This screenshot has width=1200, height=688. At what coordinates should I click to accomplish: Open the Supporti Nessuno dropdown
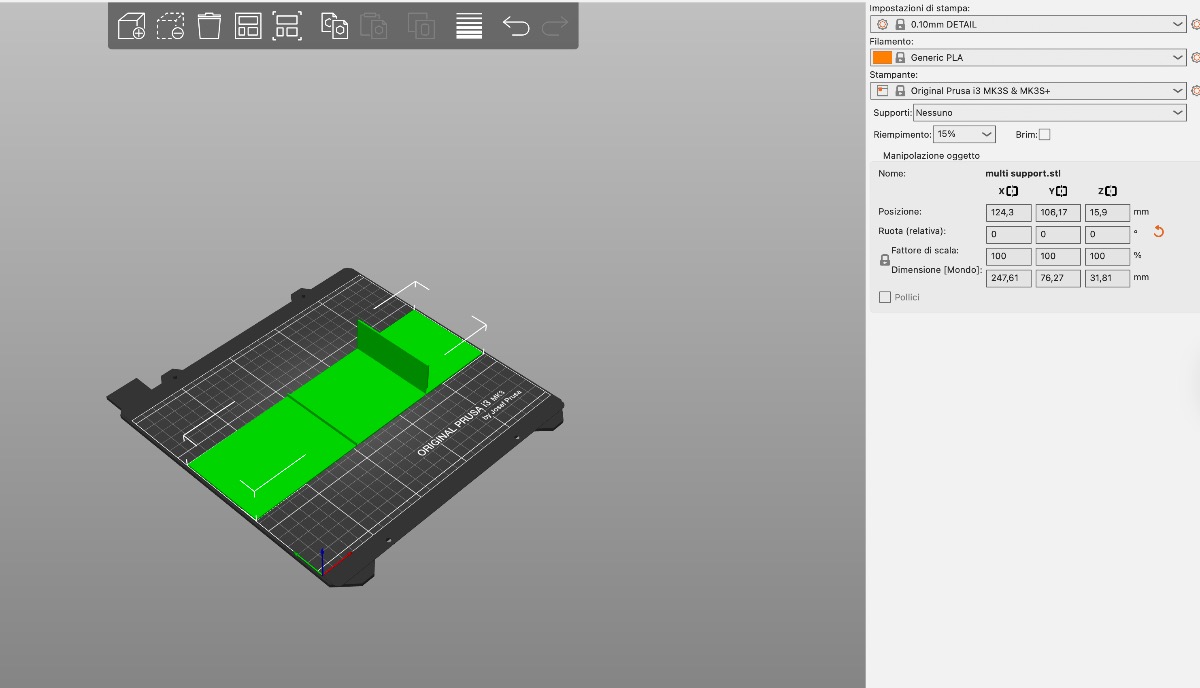(x=1049, y=113)
